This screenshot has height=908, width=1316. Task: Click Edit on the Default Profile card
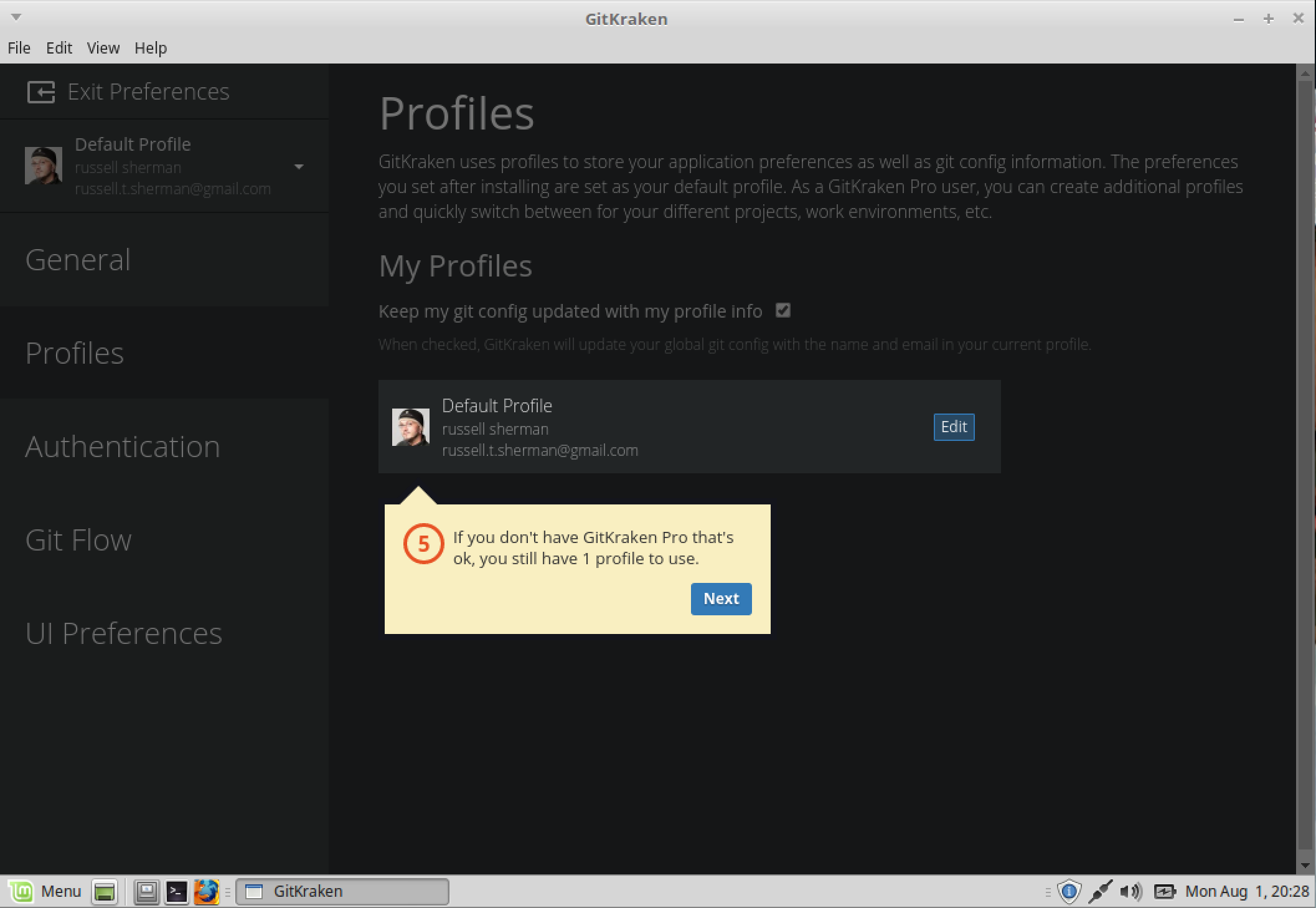point(954,427)
